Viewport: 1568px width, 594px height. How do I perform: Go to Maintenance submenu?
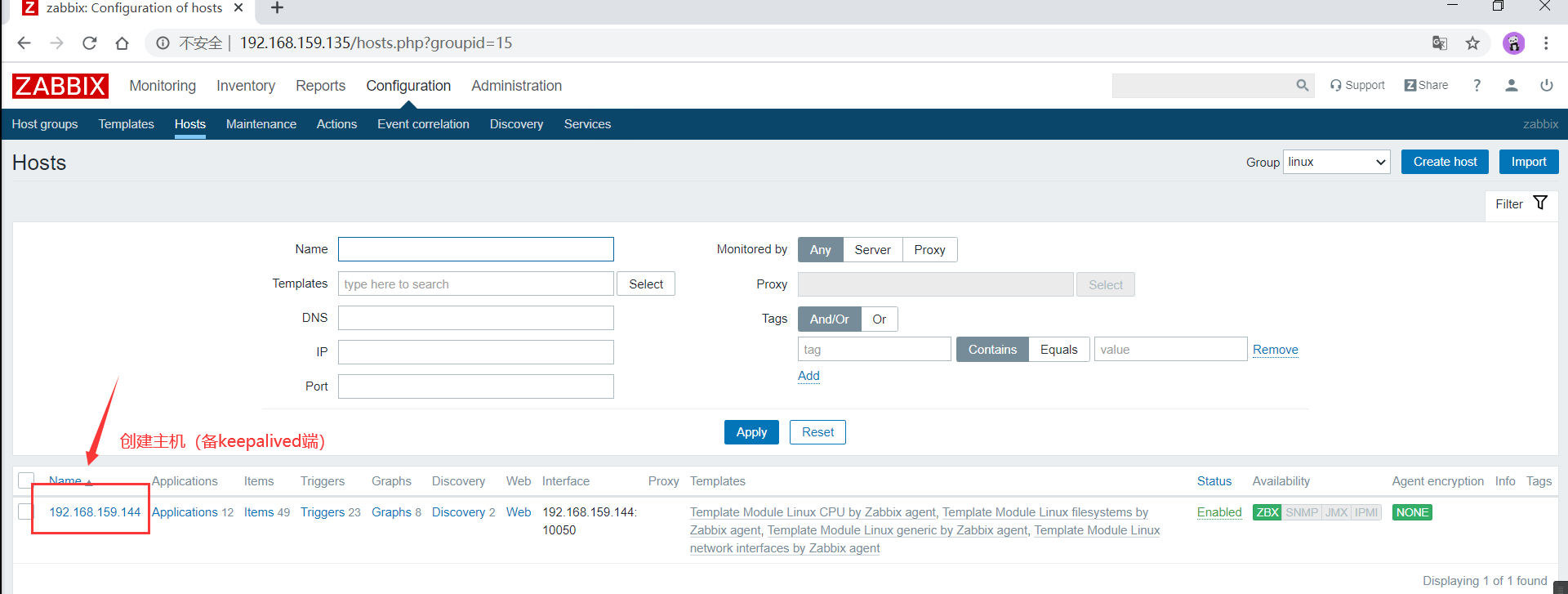(x=261, y=124)
